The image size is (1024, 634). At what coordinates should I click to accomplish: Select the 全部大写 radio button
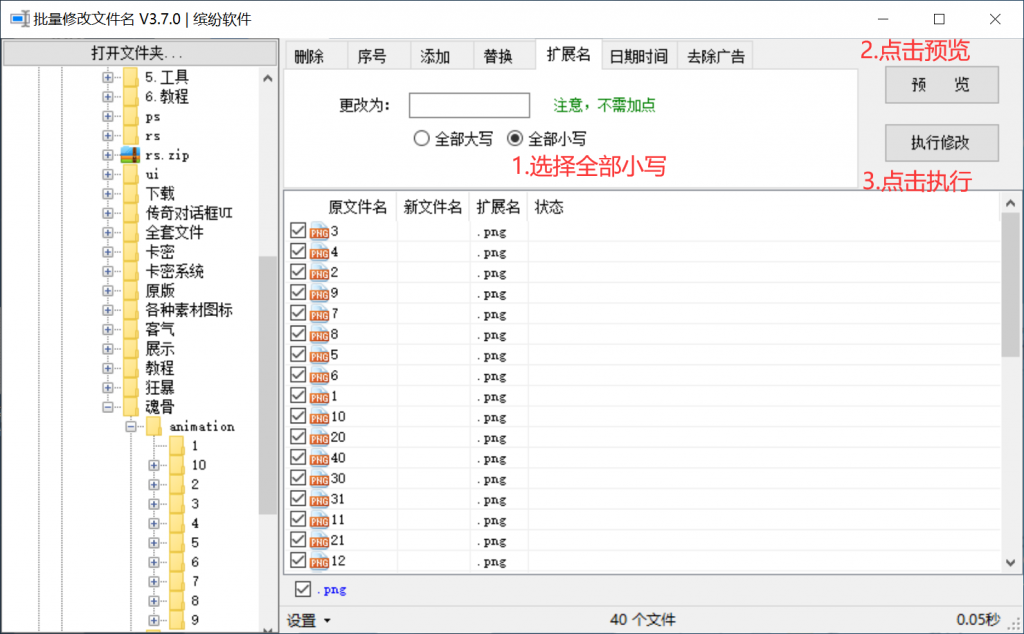[x=421, y=138]
